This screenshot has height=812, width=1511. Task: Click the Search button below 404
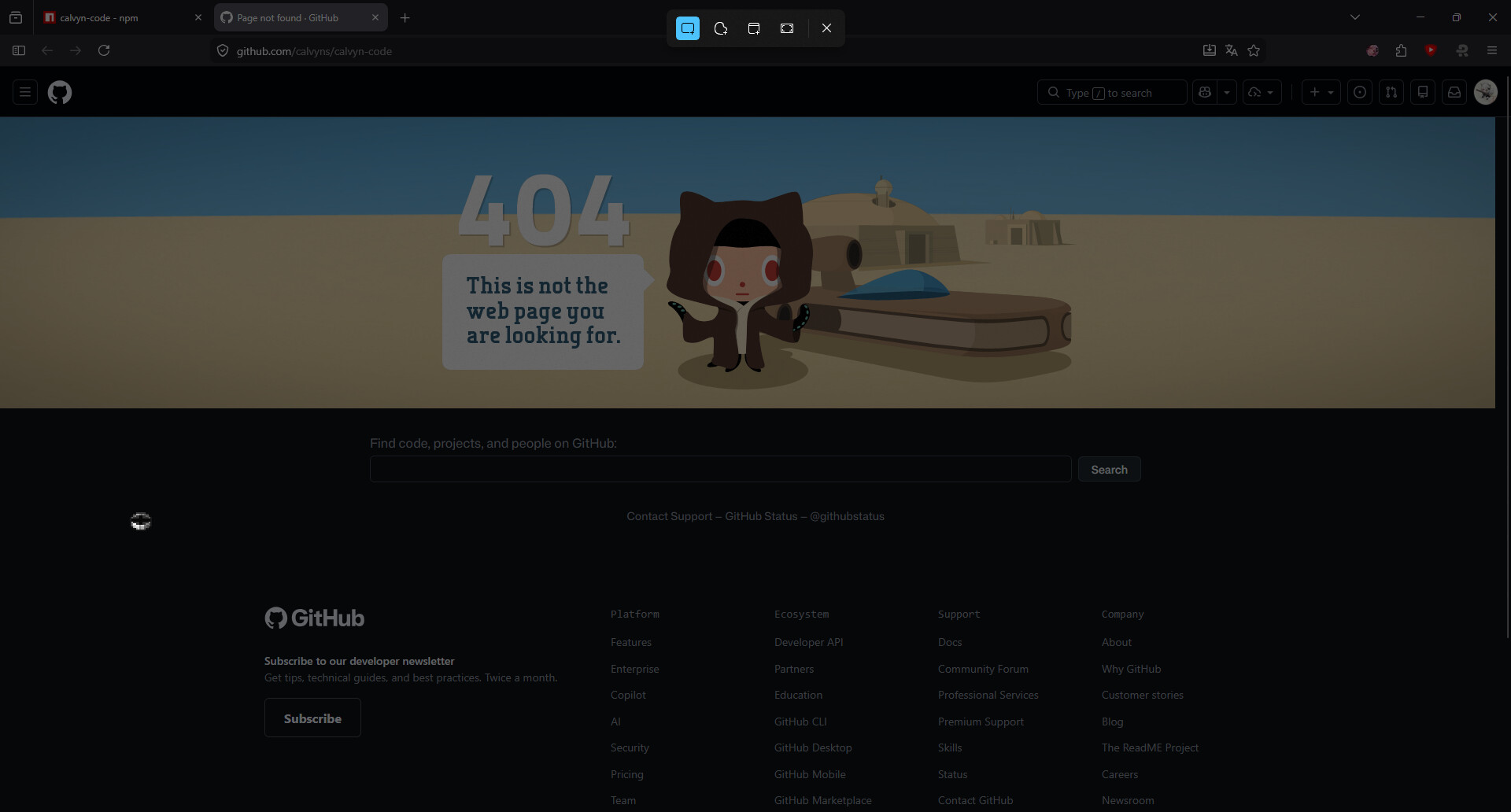pos(1109,470)
